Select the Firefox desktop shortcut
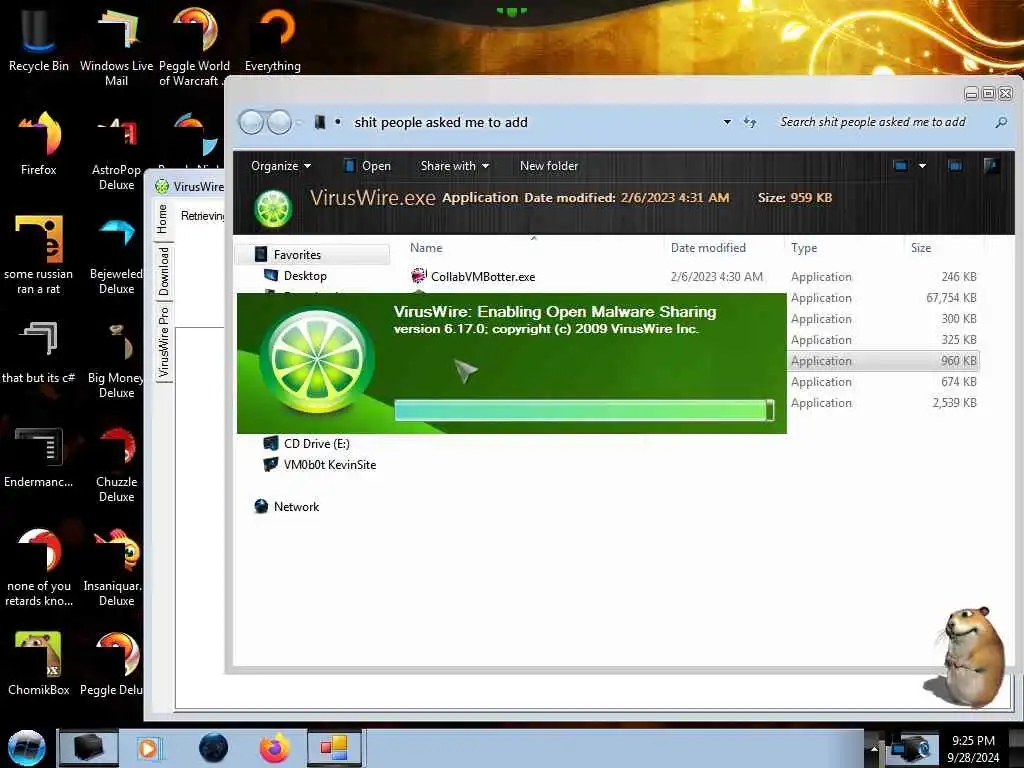This screenshot has width=1024, height=768. (38, 144)
